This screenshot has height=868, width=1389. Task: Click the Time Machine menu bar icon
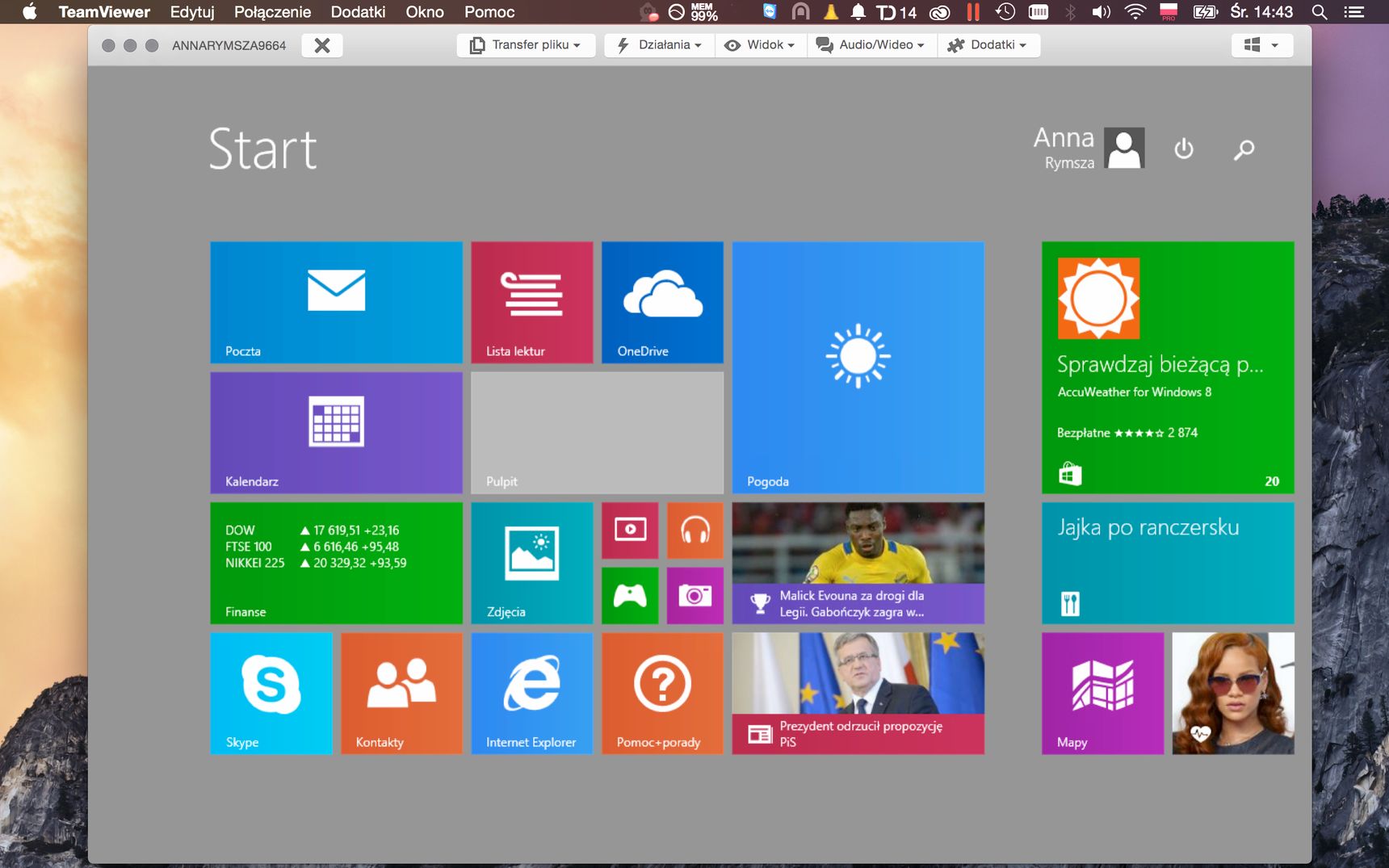pos(1005,12)
